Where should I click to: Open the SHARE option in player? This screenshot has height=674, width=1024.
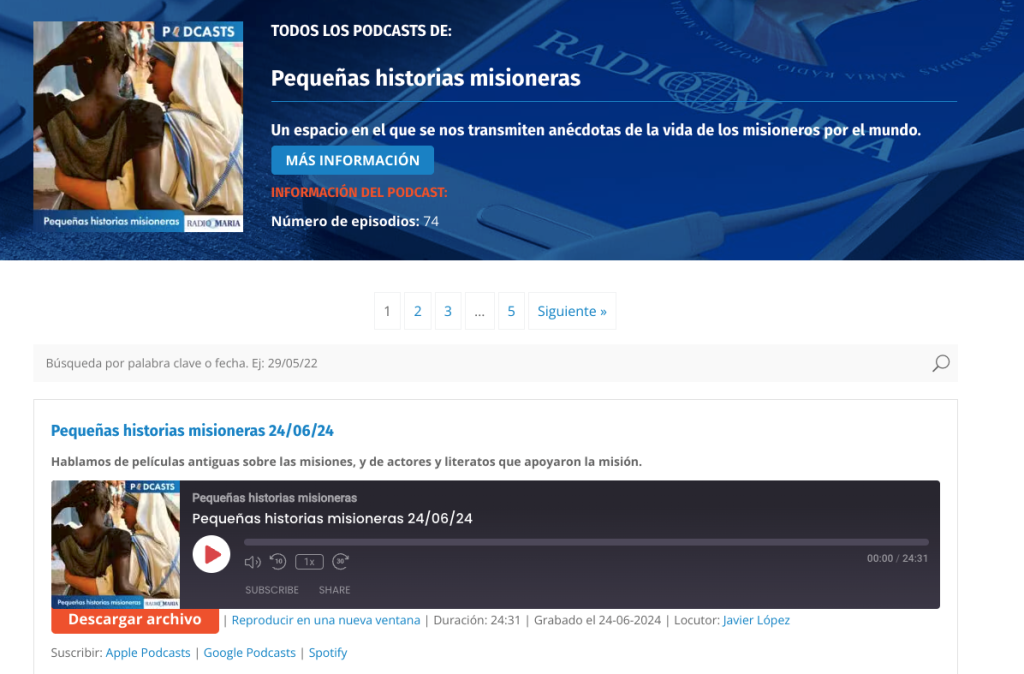coord(334,590)
